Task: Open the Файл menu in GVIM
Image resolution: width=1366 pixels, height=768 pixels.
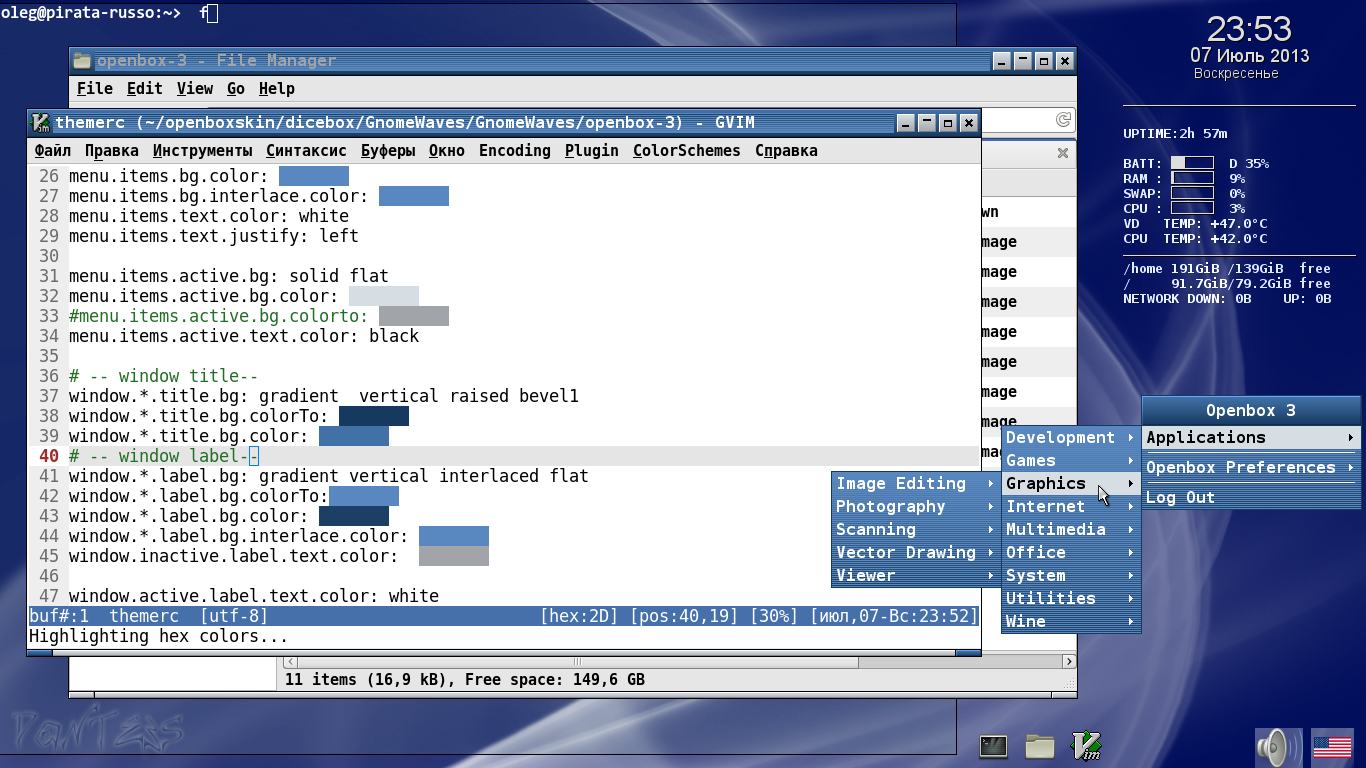Action: click(x=52, y=151)
